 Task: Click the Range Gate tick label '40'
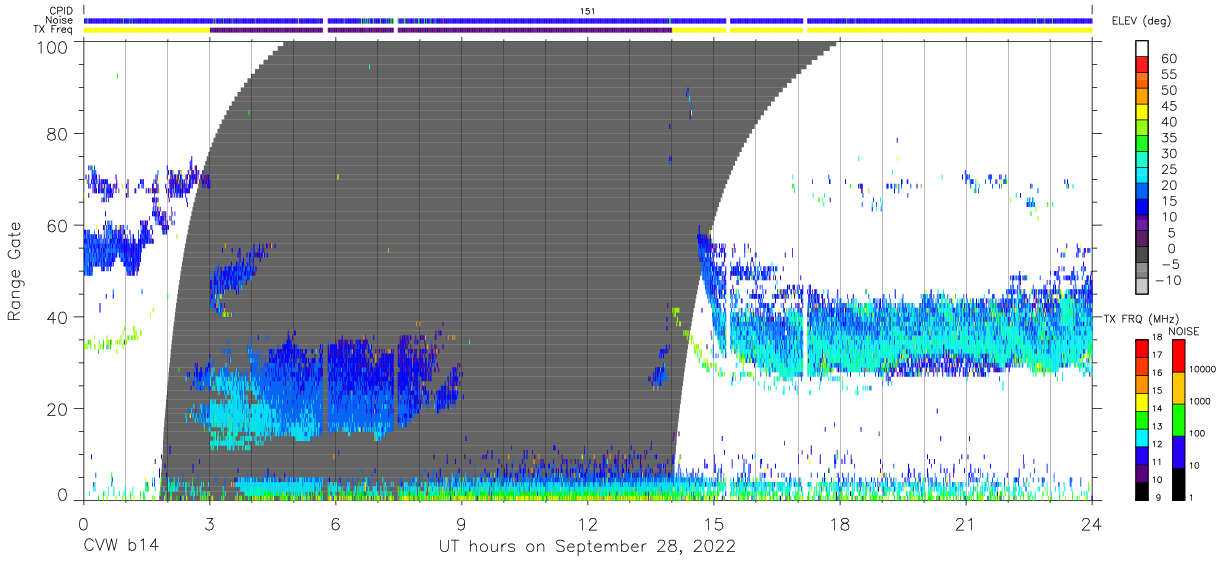pyautogui.click(x=59, y=317)
